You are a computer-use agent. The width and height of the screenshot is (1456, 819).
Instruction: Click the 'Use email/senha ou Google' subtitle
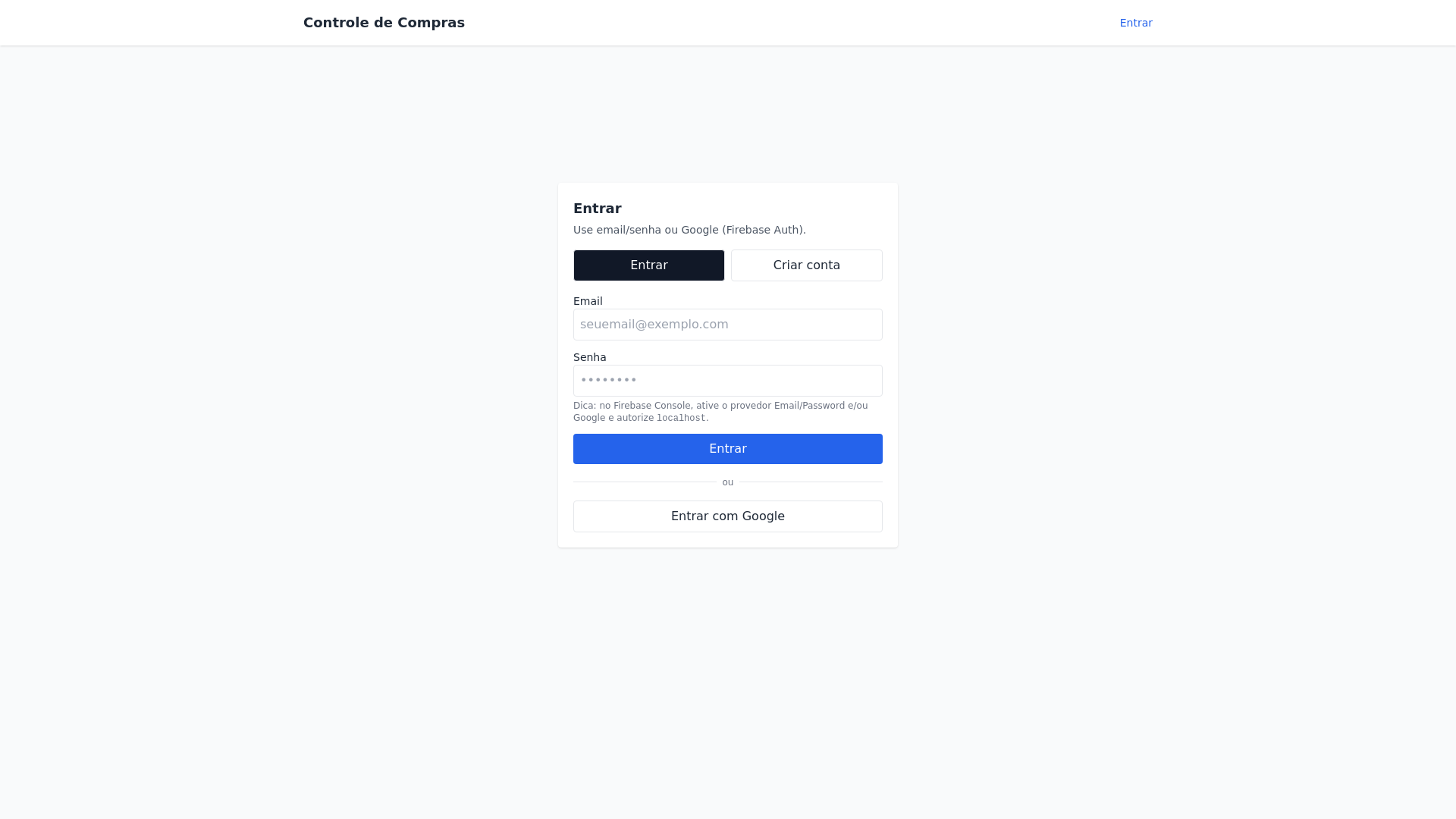tap(689, 230)
